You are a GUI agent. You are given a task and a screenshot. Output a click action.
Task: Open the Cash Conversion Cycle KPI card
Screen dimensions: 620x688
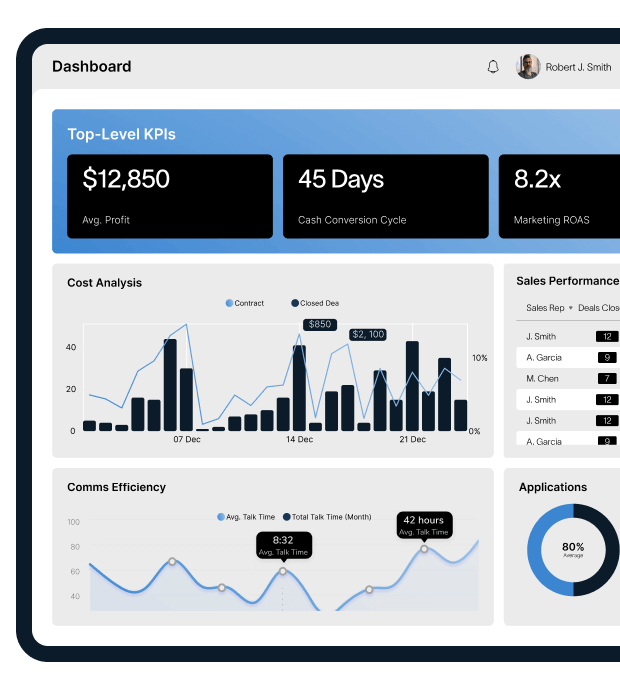[x=386, y=196]
